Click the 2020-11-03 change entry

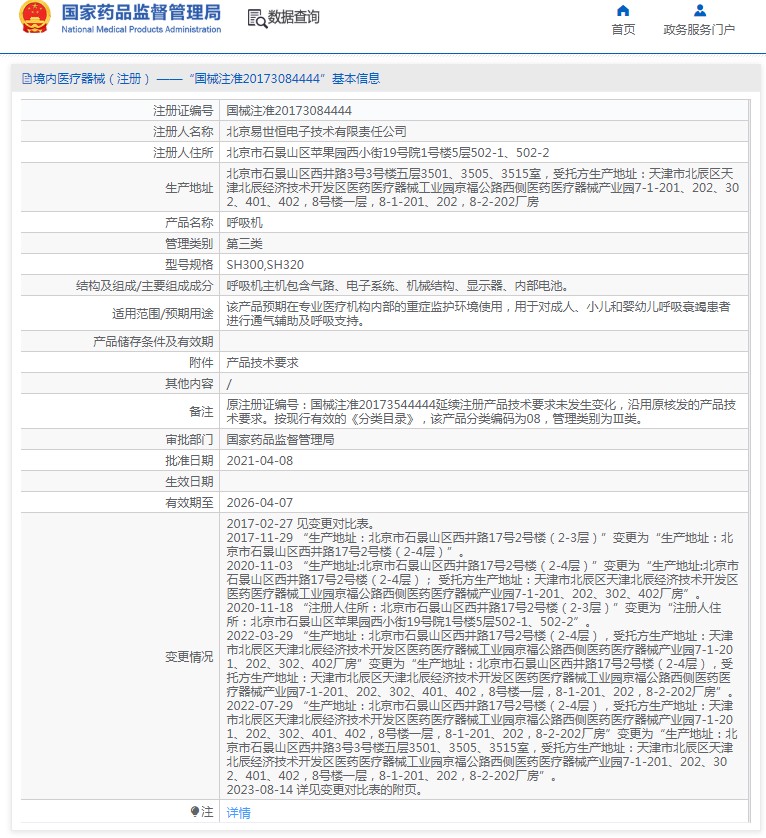483,580
